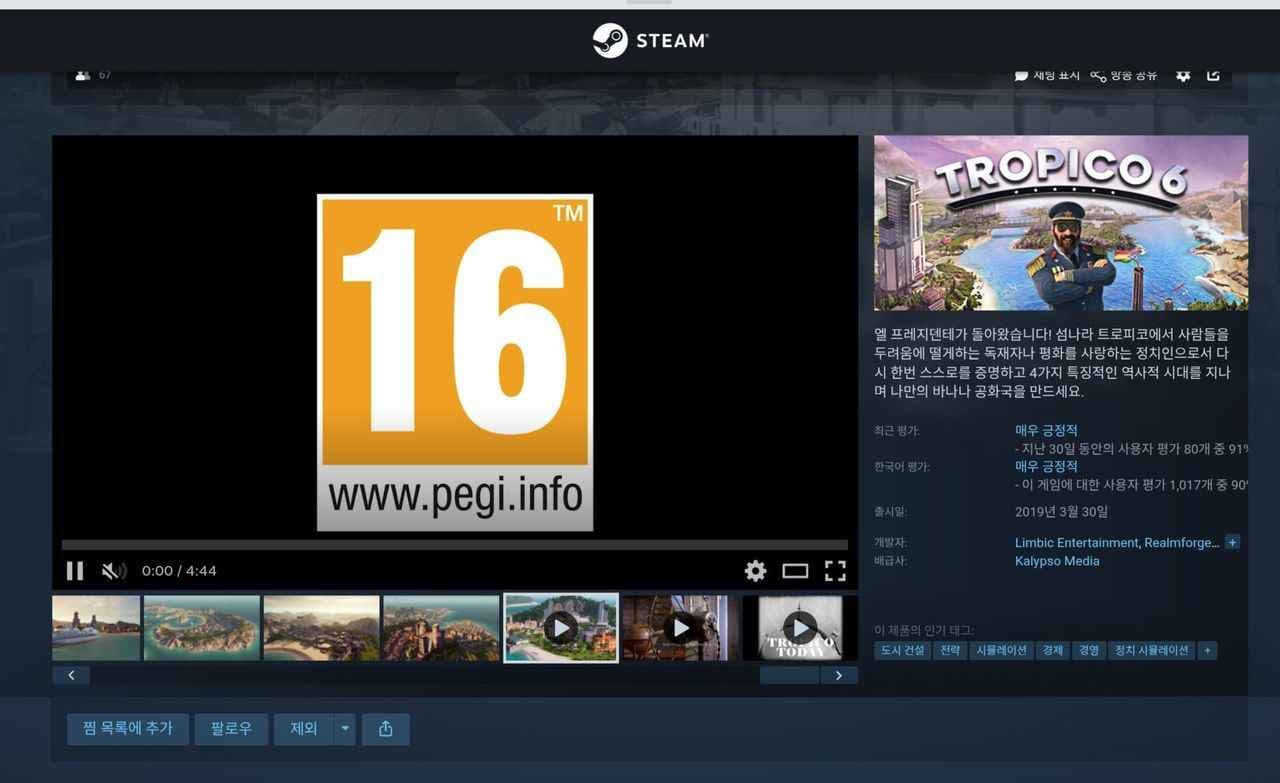
Task: Play the Tropico Today video thumbnail
Action: (x=800, y=628)
